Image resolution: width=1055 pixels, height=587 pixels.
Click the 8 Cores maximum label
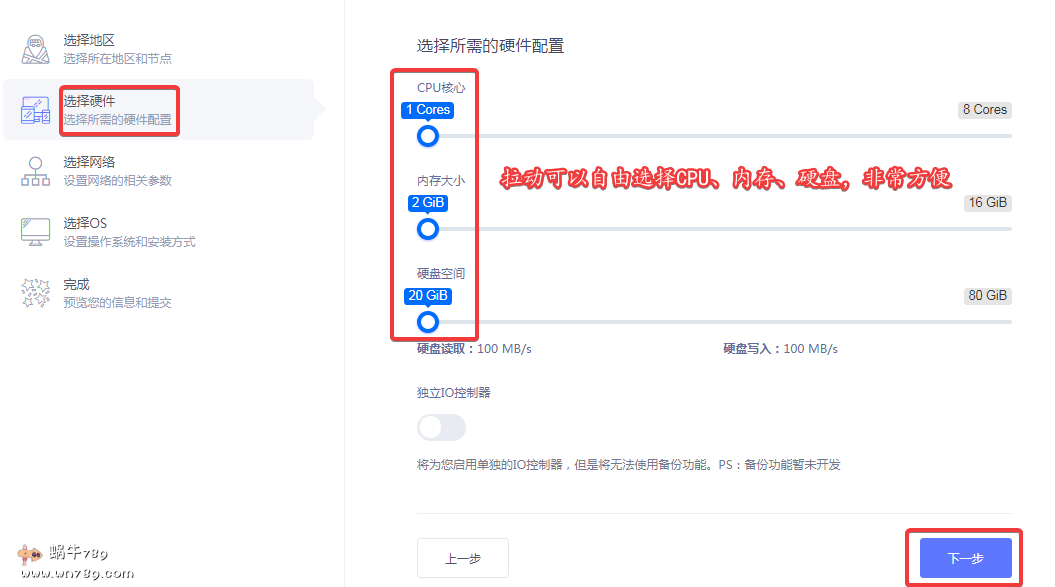point(984,110)
